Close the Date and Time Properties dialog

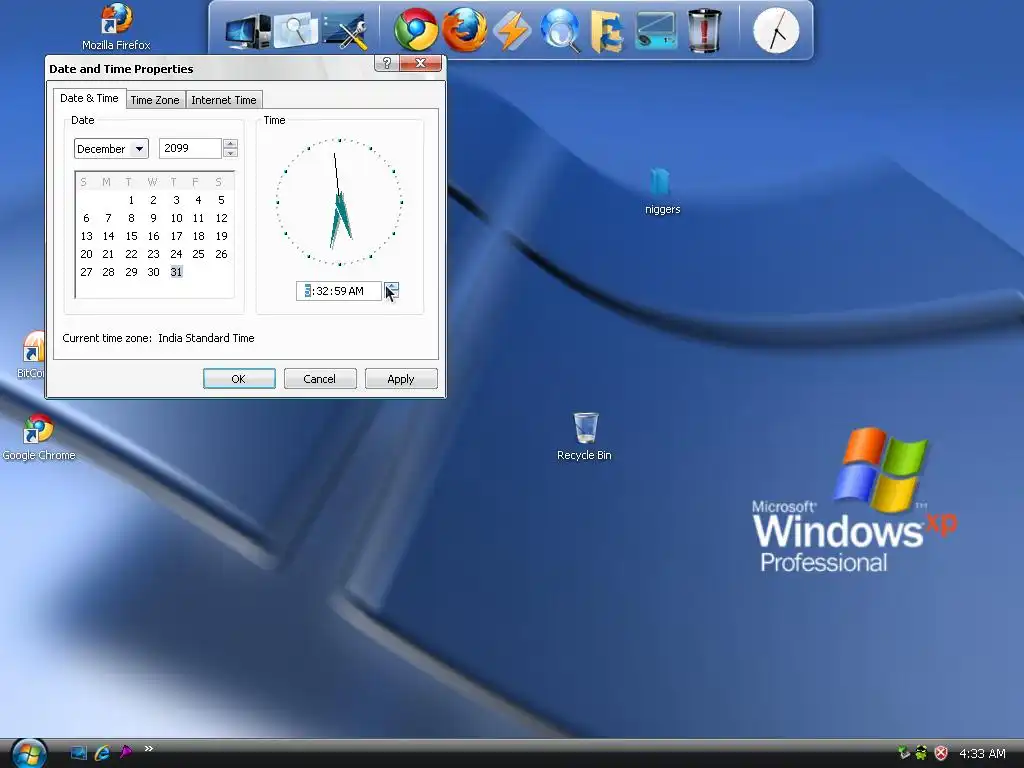421,63
